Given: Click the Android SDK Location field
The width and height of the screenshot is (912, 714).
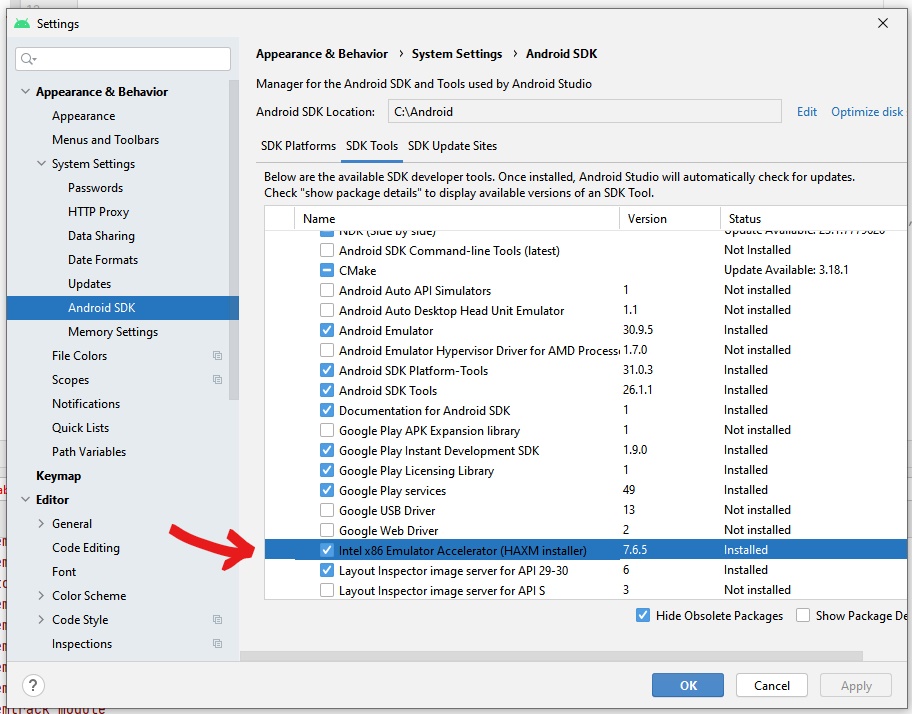Looking at the screenshot, I should pyautogui.click(x=585, y=111).
